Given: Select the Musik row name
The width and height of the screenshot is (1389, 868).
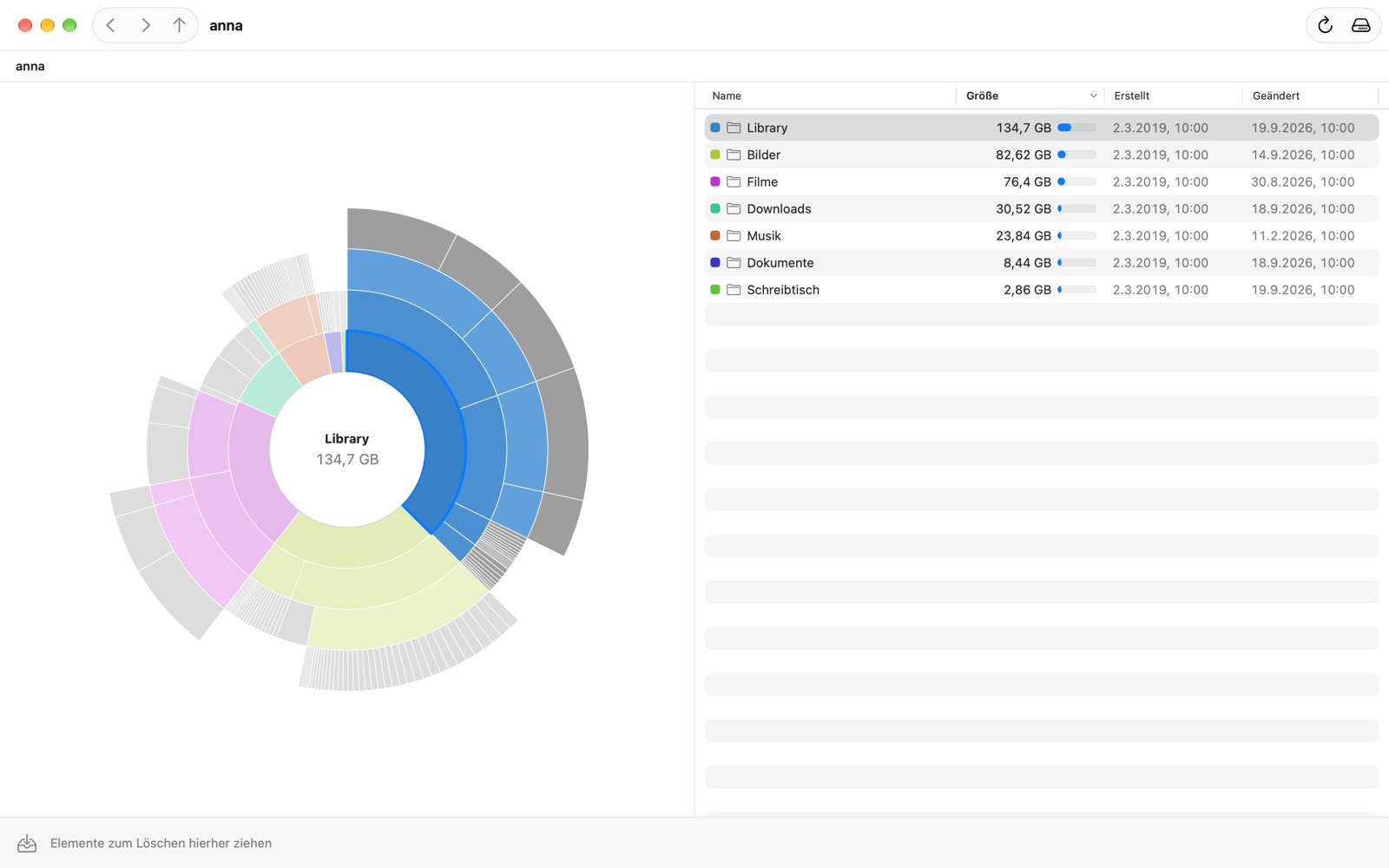Looking at the screenshot, I should (x=764, y=235).
